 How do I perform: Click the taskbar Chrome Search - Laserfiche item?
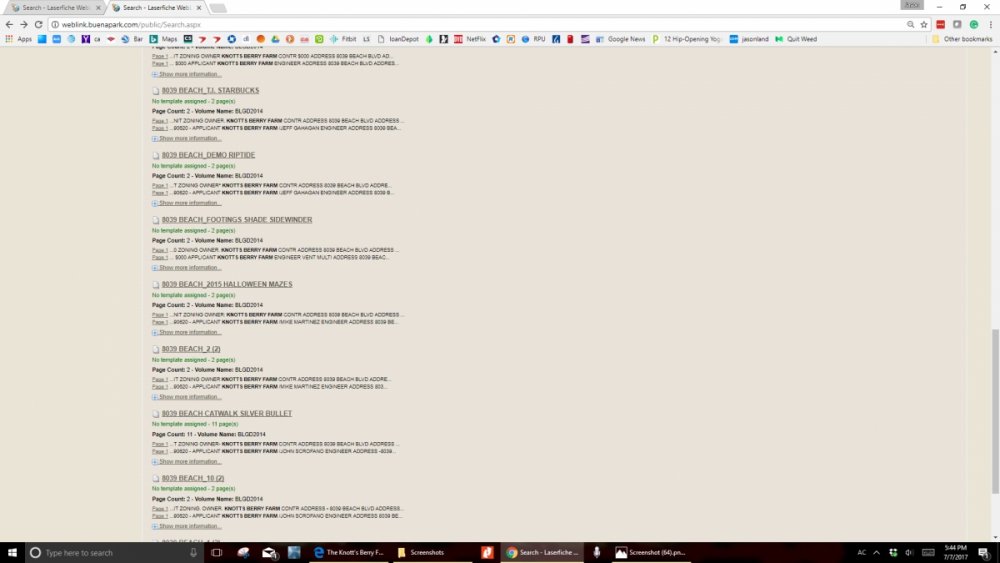click(x=542, y=552)
